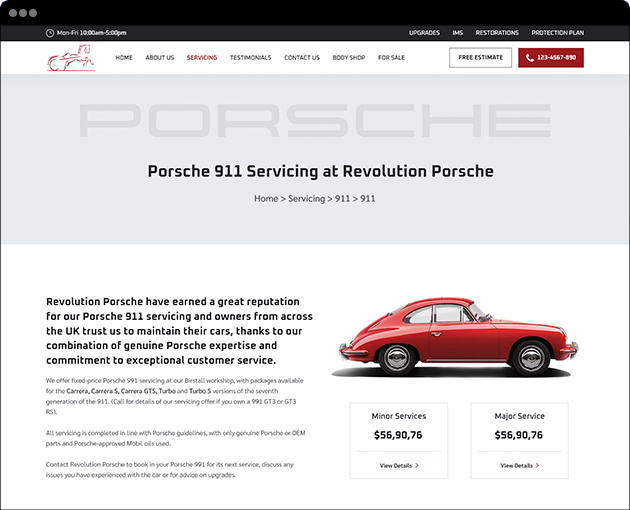This screenshot has width=630, height=510.
Task: Click the bold intro paragraph 'Revolution Porsche have earned'
Action: [x=179, y=331]
